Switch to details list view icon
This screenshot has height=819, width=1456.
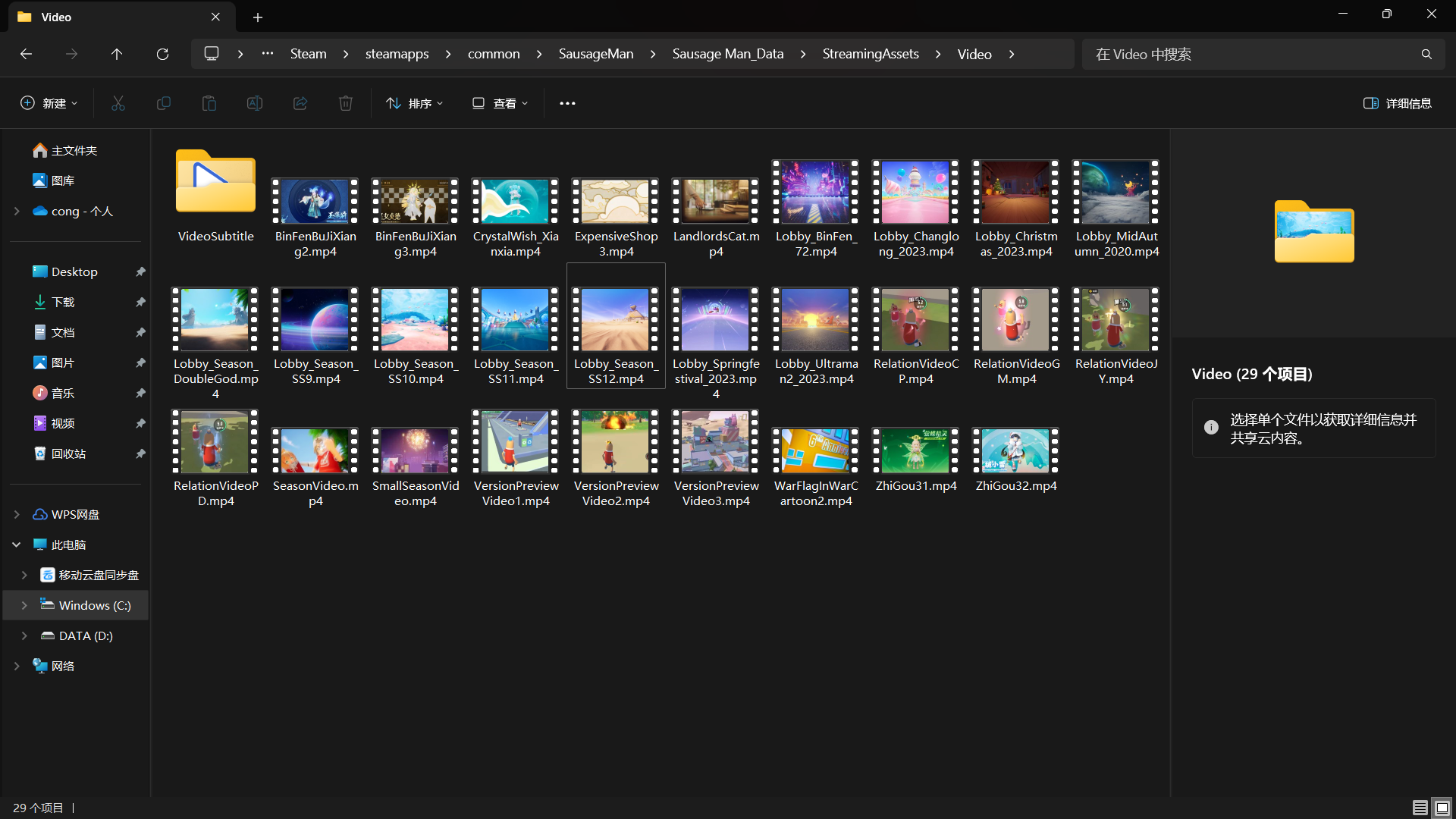point(1420,808)
